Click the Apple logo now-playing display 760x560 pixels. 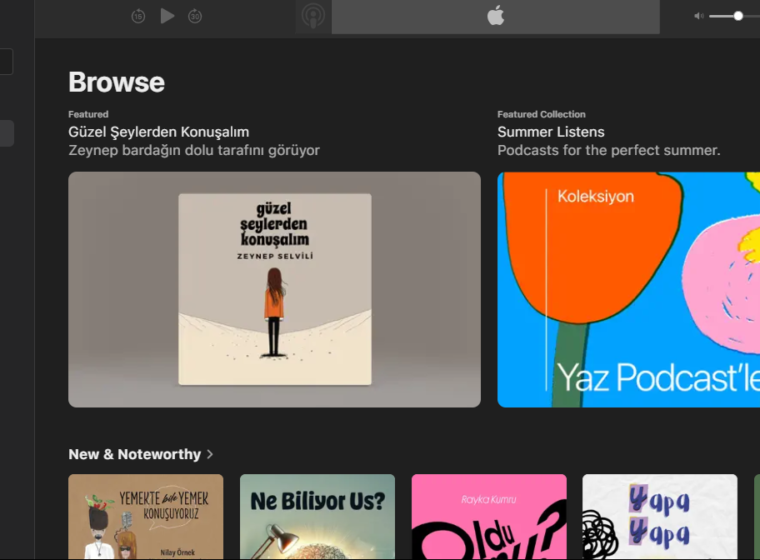tap(495, 16)
